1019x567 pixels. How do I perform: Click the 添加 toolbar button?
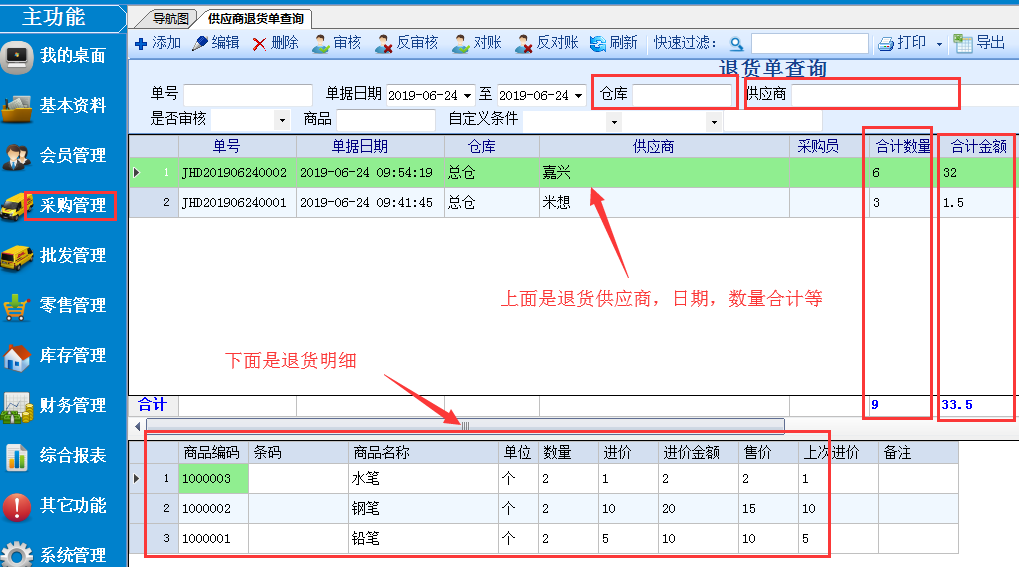(x=158, y=43)
